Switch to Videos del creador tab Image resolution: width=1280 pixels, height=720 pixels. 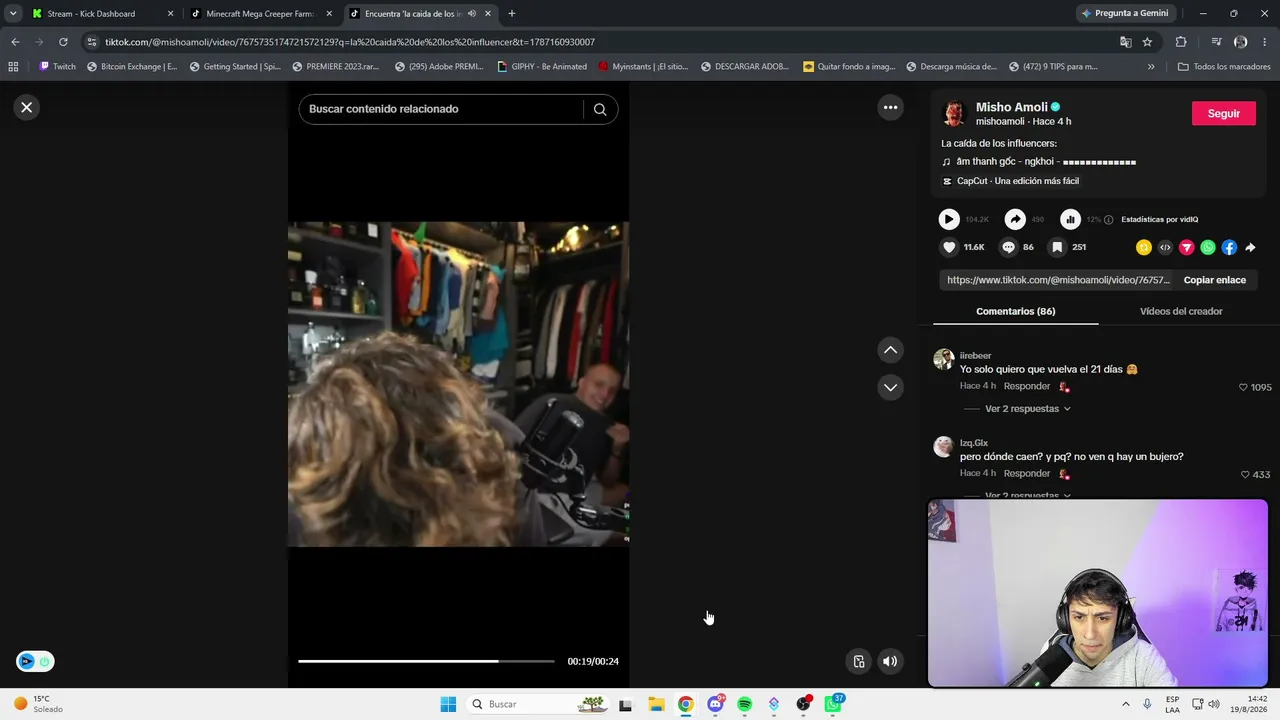click(1181, 311)
